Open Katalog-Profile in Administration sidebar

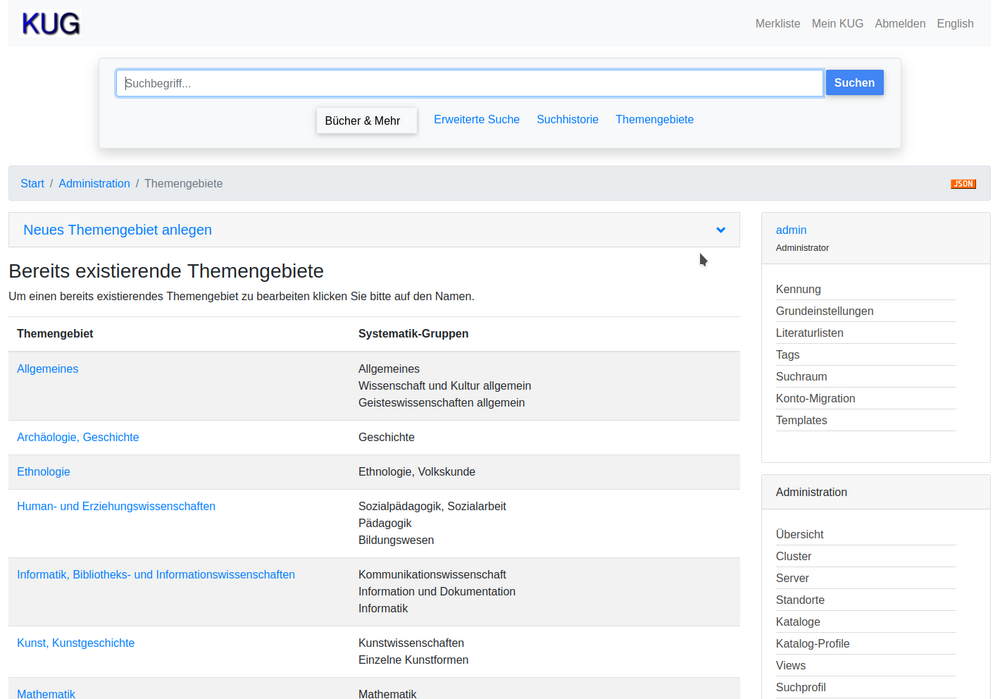click(x=812, y=644)
